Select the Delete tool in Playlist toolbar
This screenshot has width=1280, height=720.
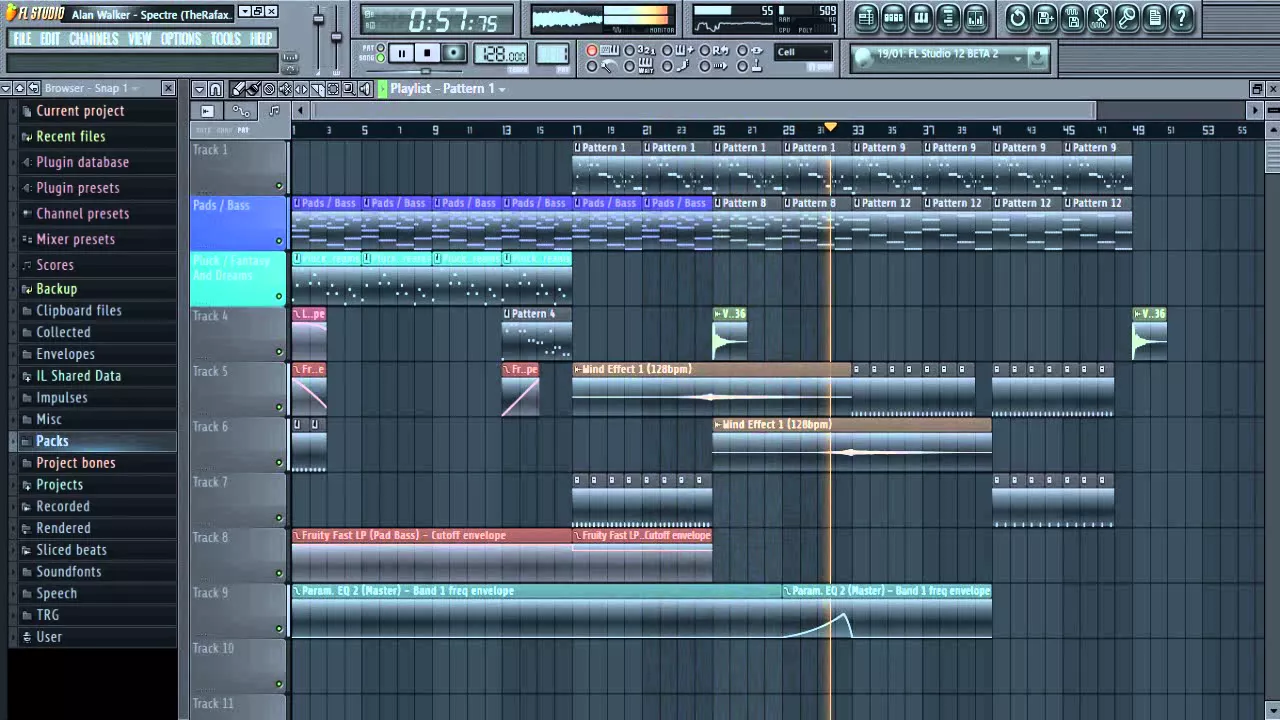tap(269, 89)
